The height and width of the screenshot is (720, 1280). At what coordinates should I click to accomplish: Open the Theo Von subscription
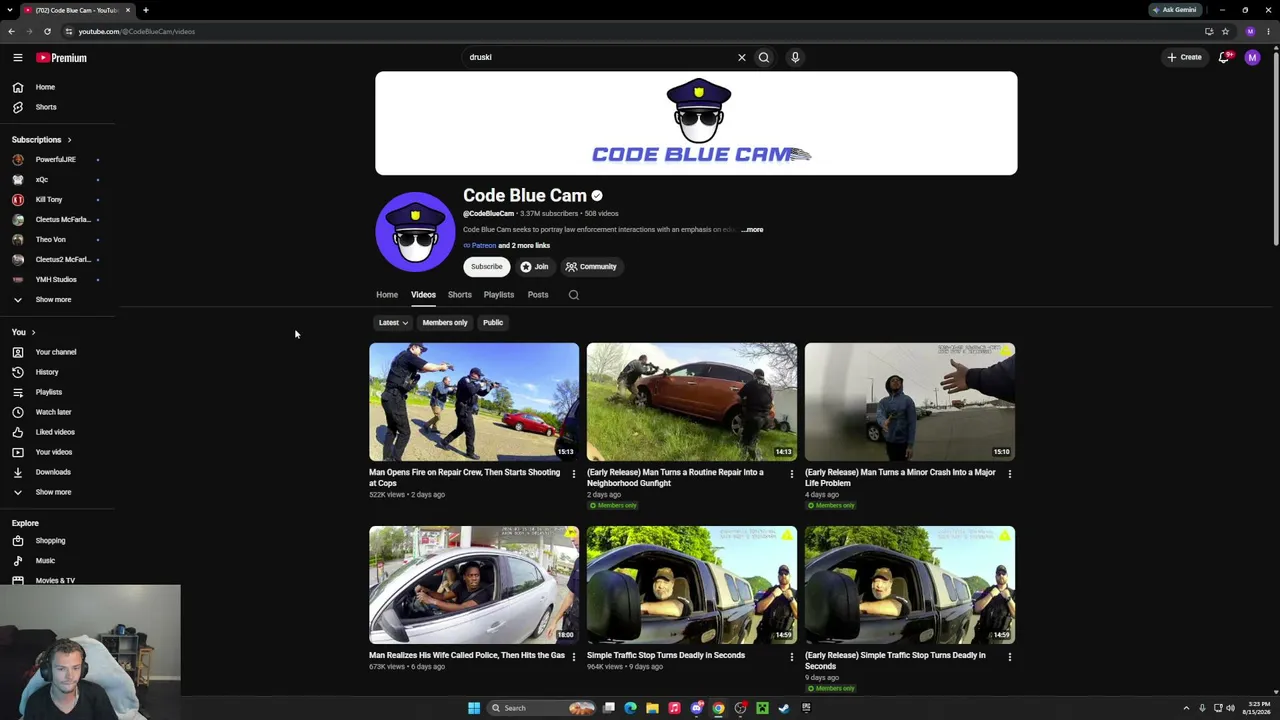coord(50,240)
